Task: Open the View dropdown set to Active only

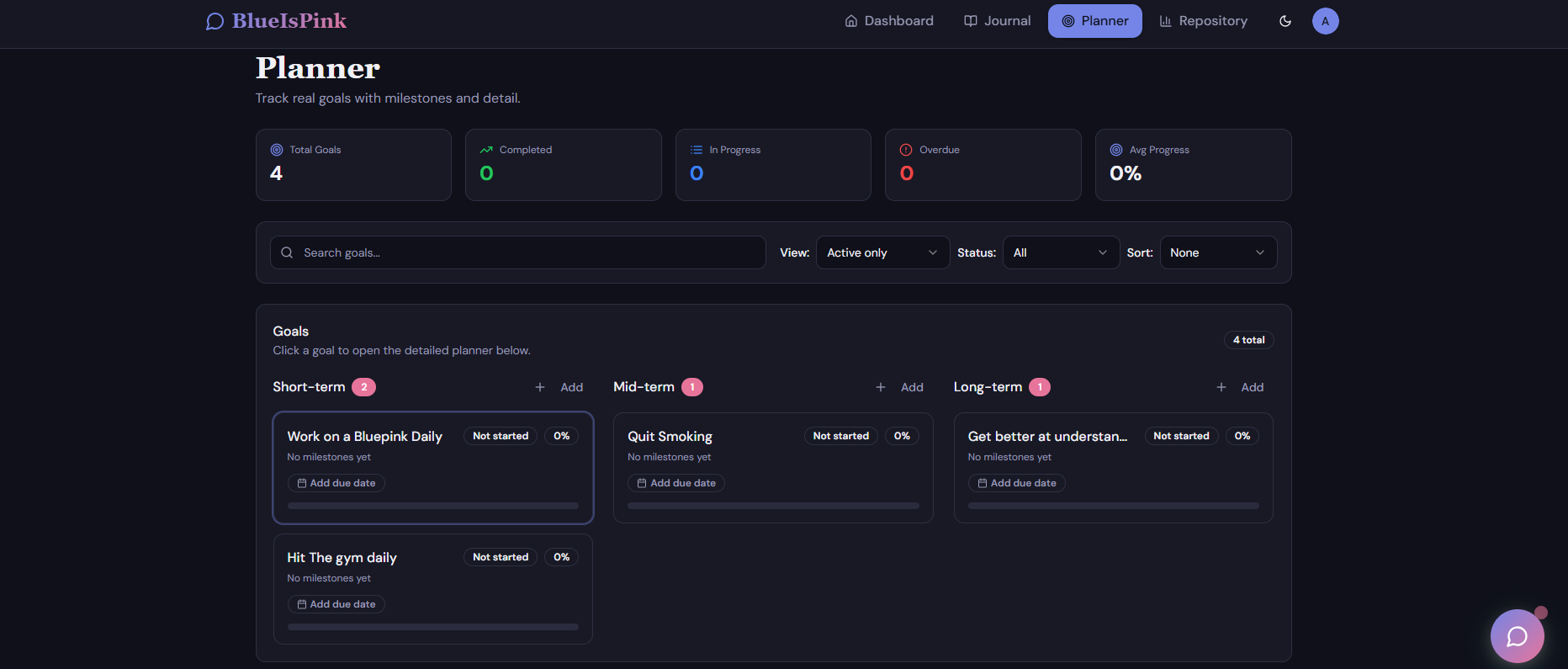Action: 882,252
